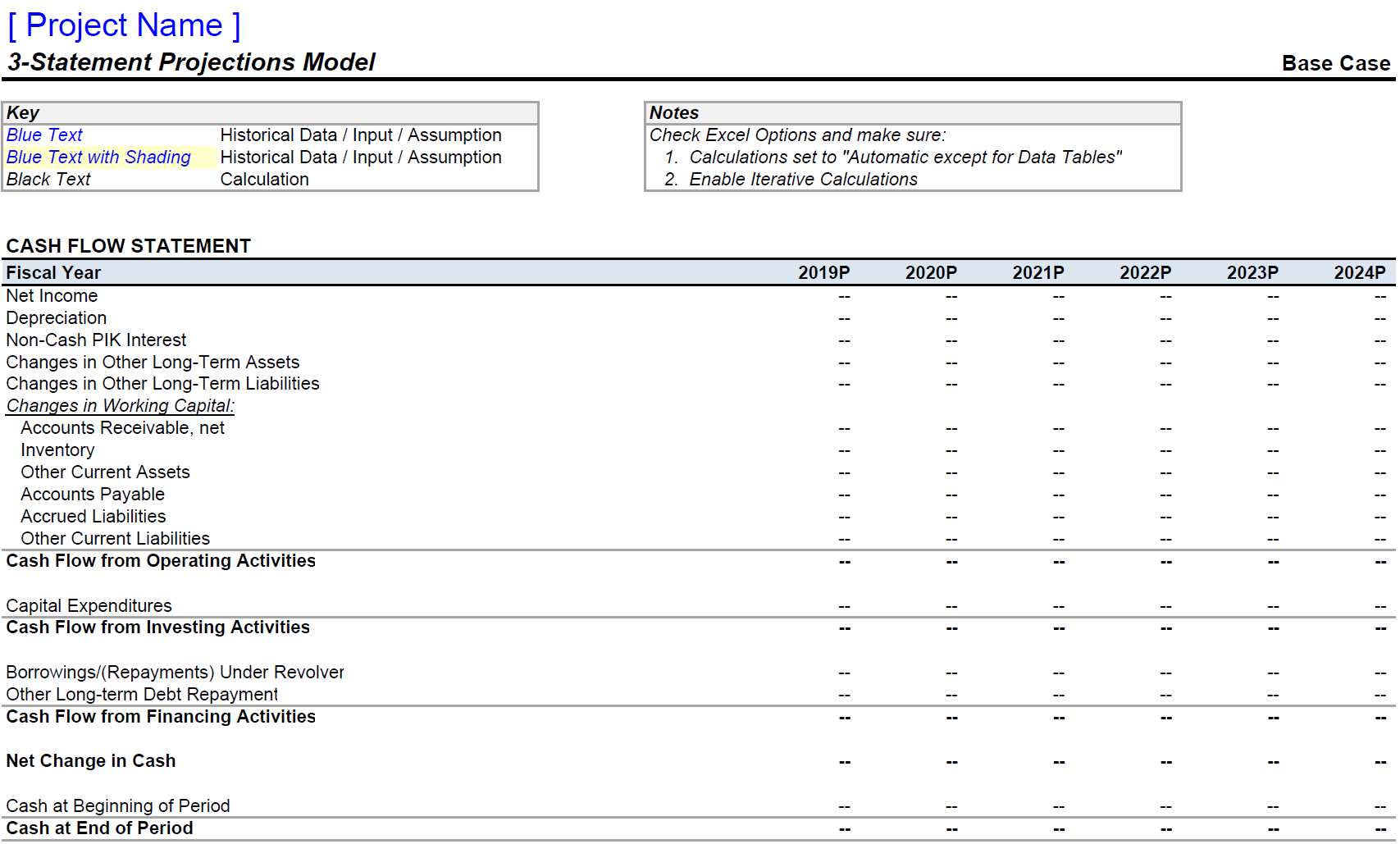
Task: Click the Net Change in Cash label
Action: 91,761
